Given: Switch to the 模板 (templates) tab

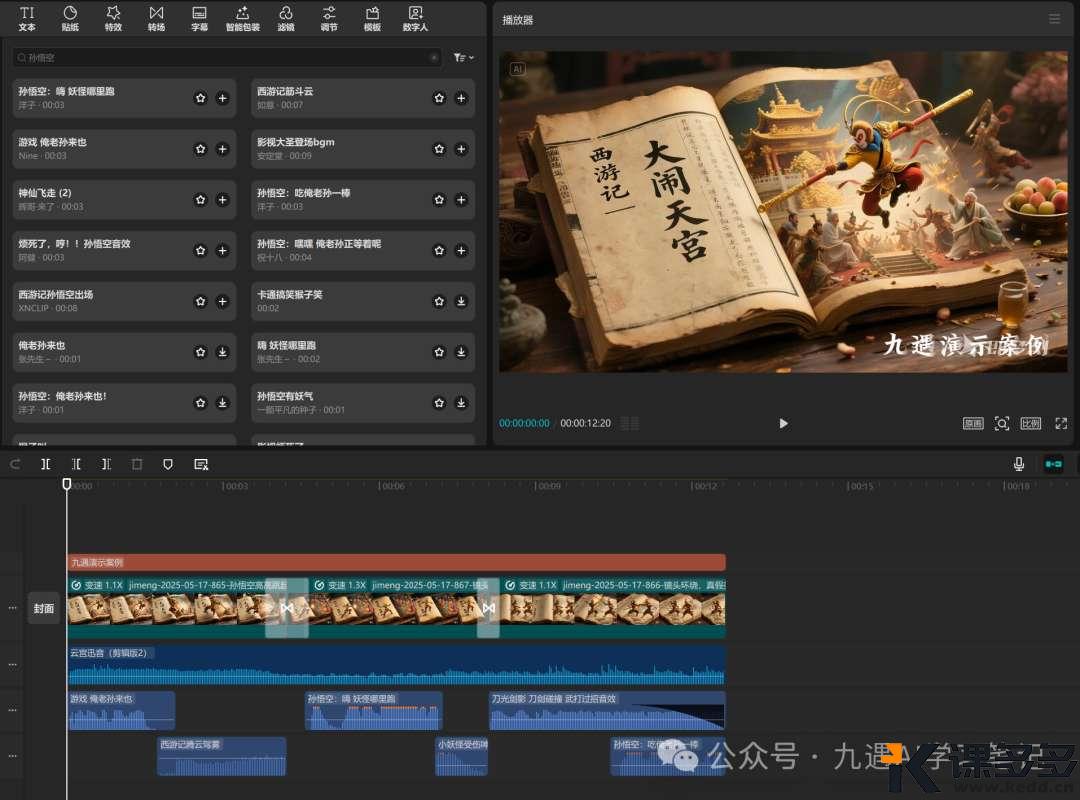Looking at the screenshot, I should [372, 18].
